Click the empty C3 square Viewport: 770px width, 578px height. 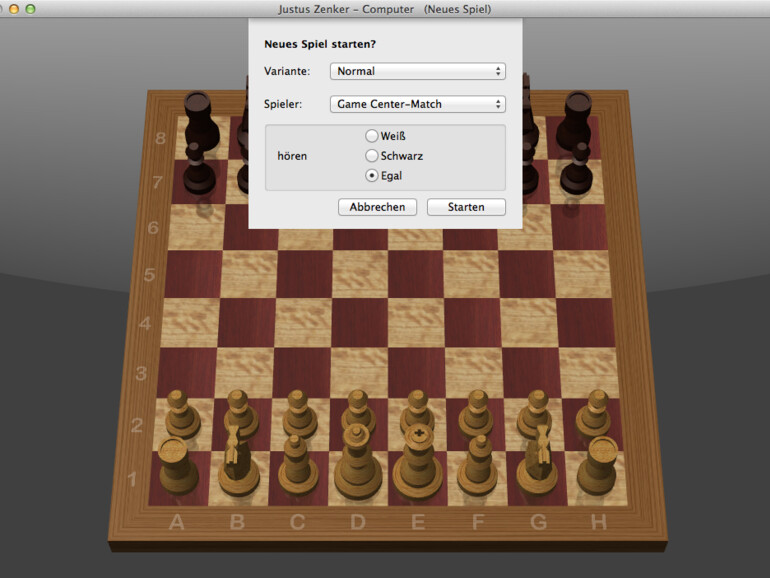click(x=302, y=372)
